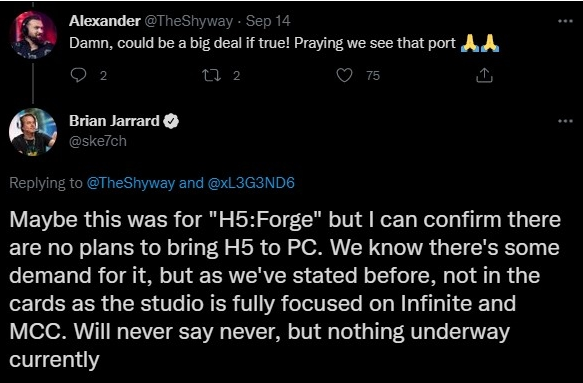The image size is (583, 383).
Task: Click Brian Jarrard's verified badge
Action: (x=171, y=121)
